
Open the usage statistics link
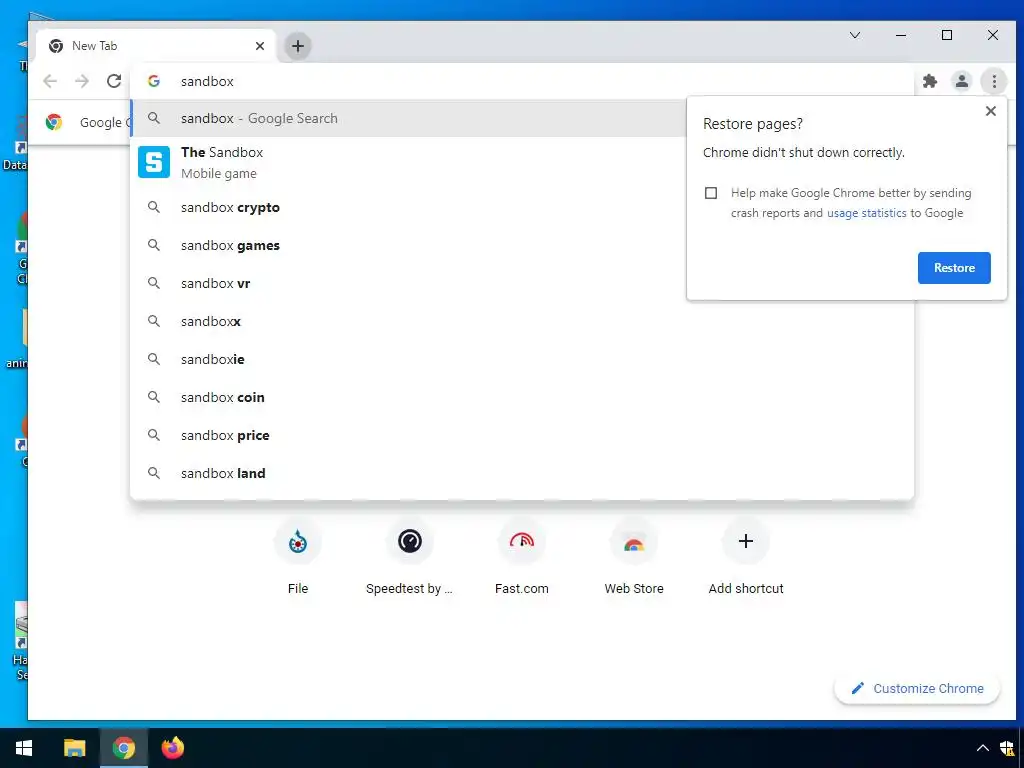point(867,213)
